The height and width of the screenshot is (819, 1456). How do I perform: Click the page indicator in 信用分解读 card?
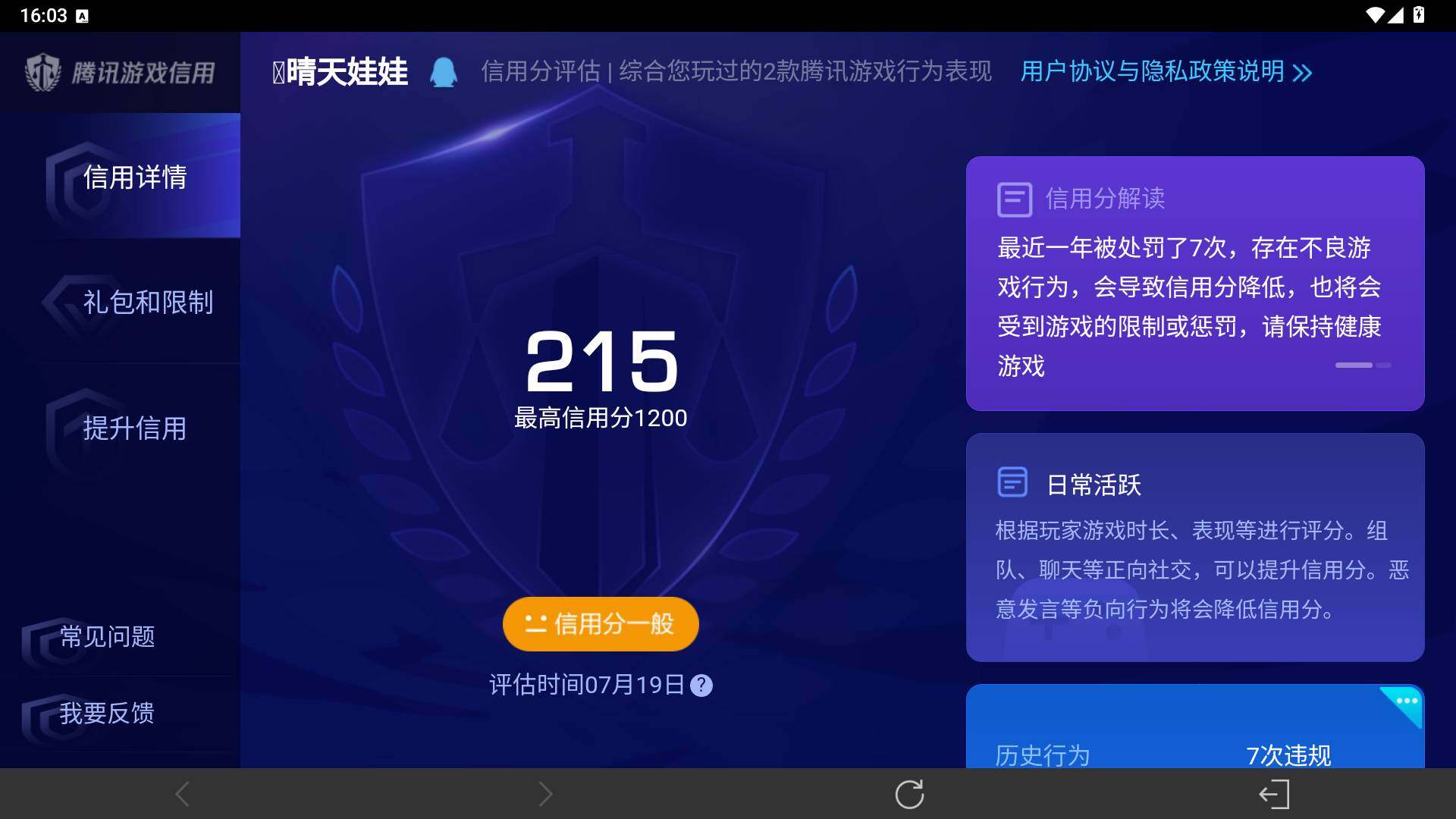click(1363, 365)
